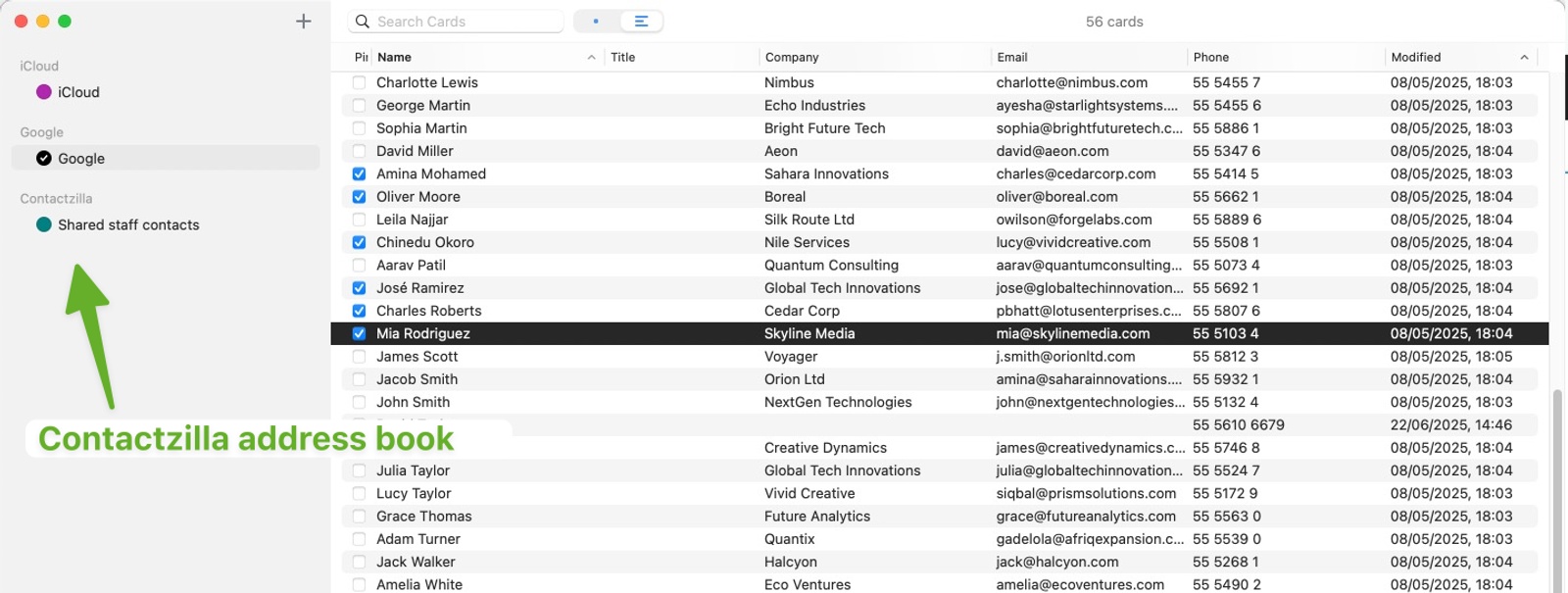Uncheck the Amina Mohamed checkbox
This screenshot has height=593, width=1568.
(x=359, y=173)
